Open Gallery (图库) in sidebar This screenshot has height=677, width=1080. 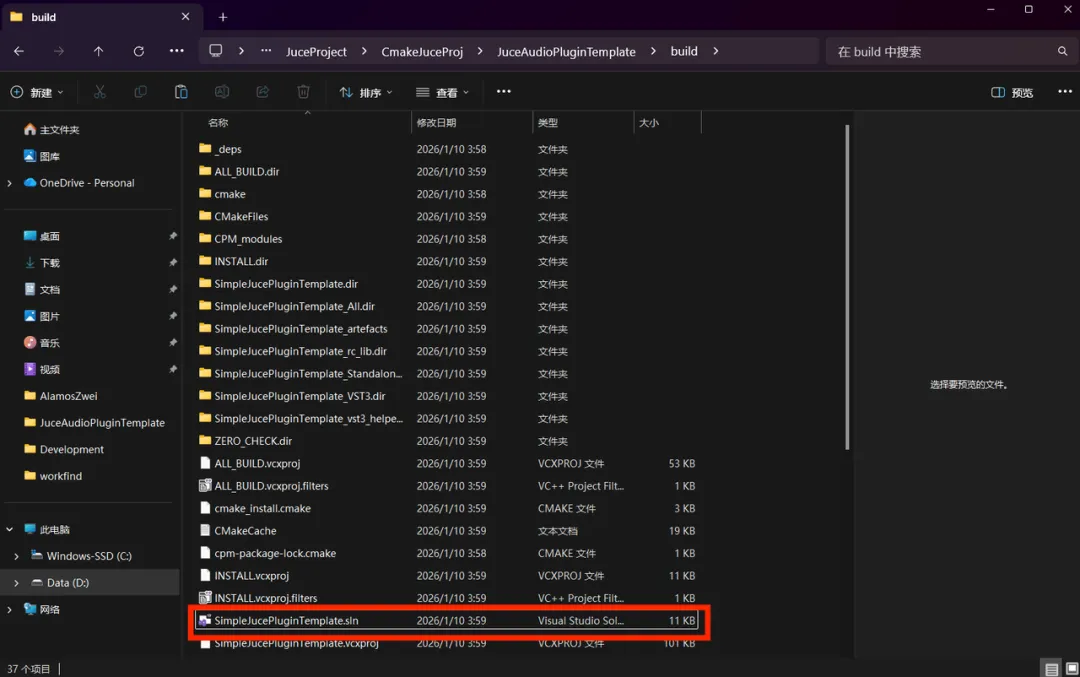[x=43, y=156]
